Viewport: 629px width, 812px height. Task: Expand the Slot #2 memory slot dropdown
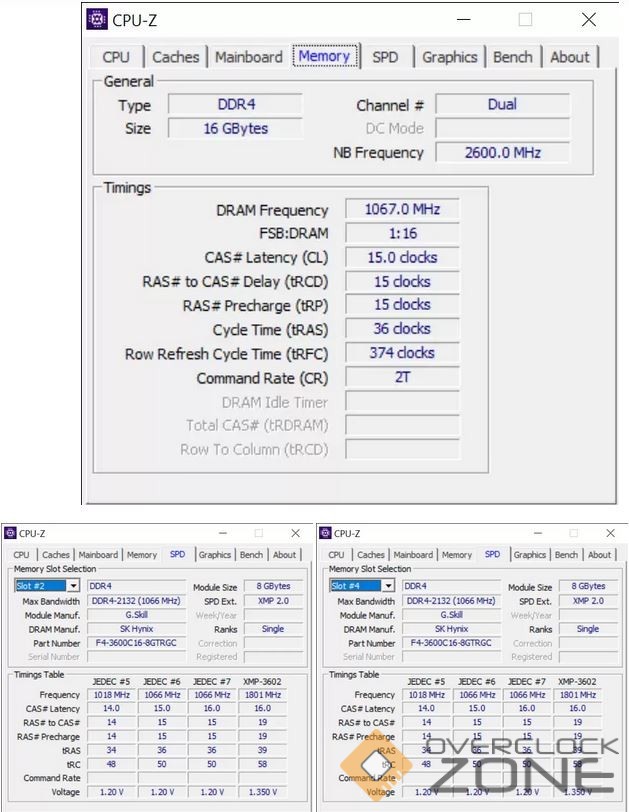click(74, 586)
